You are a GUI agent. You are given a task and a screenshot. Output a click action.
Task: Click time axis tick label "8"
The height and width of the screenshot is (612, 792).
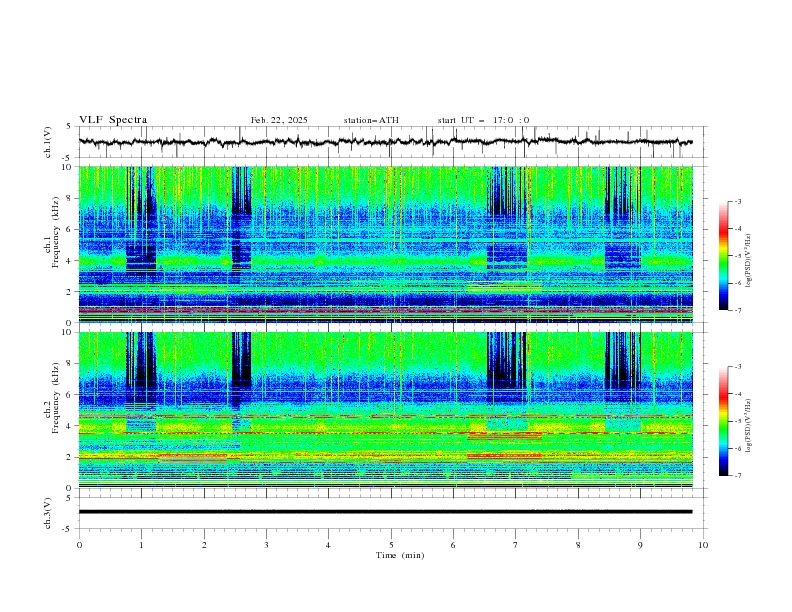(578, 545)
